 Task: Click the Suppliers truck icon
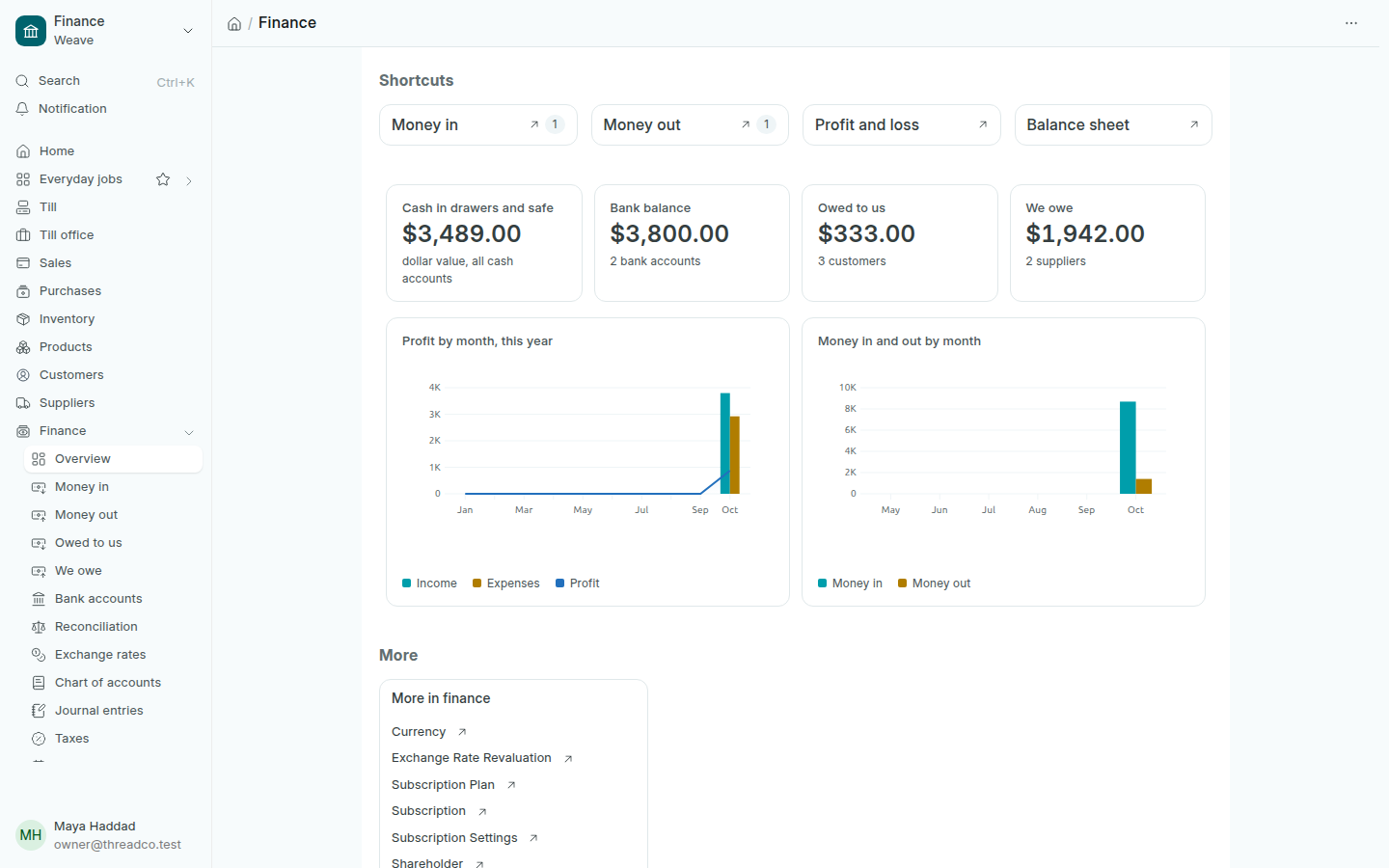23,403
